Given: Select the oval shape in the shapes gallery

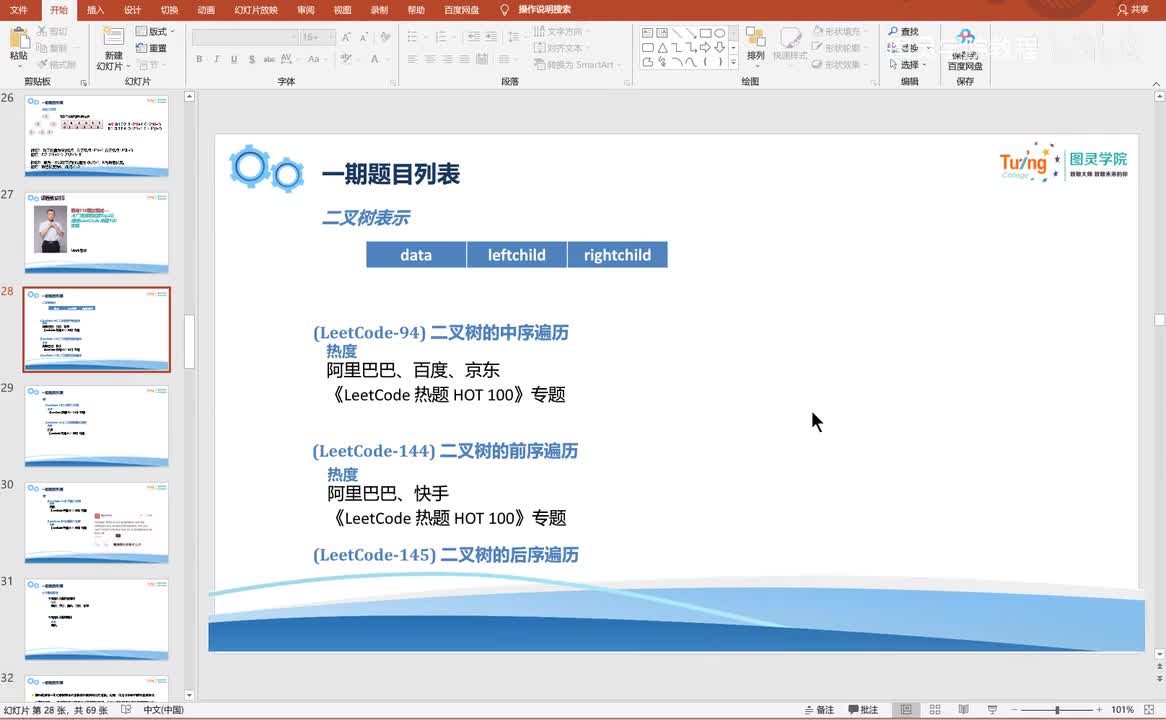Looking at the screenshot, I should 720,33.
